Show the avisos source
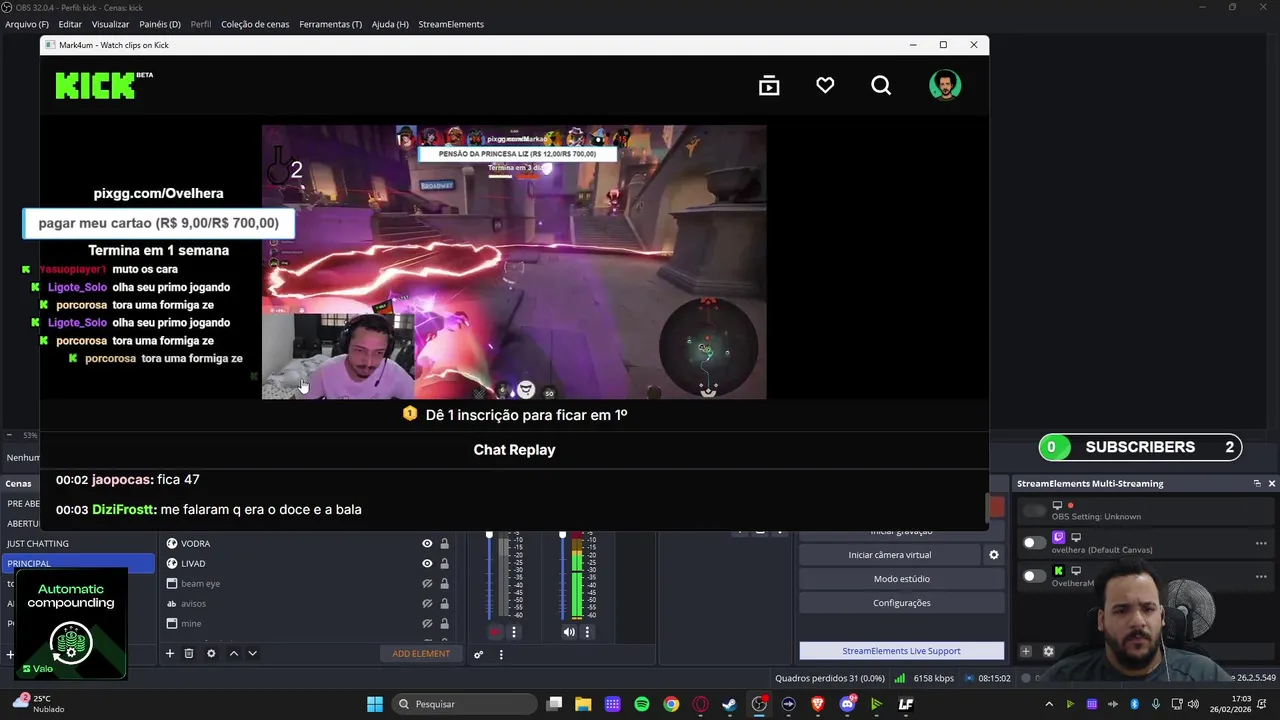The height and width of the screenshot is (720, 1280). coord(427,604)
